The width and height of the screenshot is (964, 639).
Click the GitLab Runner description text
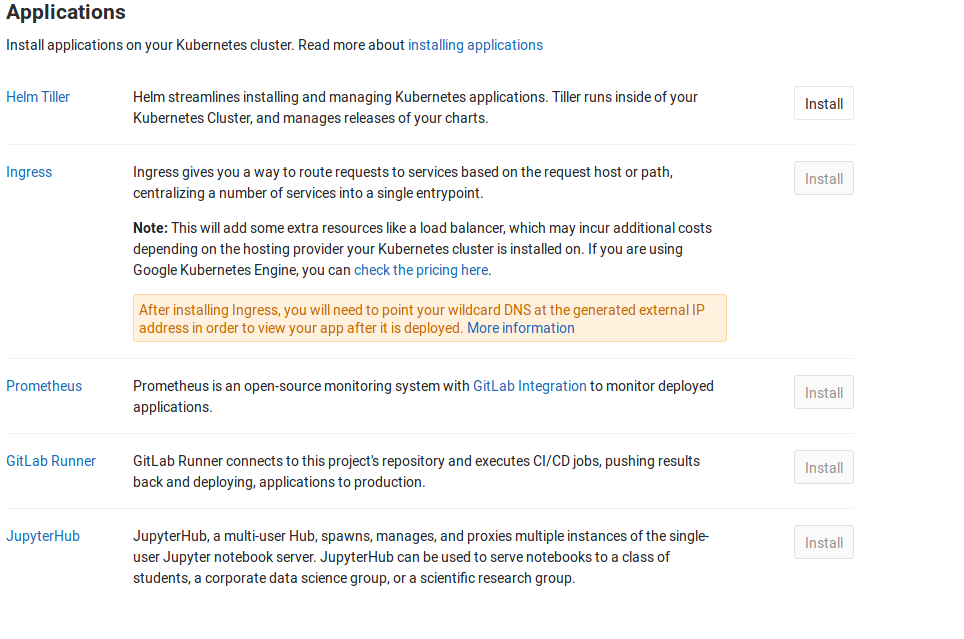click(415, 471)
